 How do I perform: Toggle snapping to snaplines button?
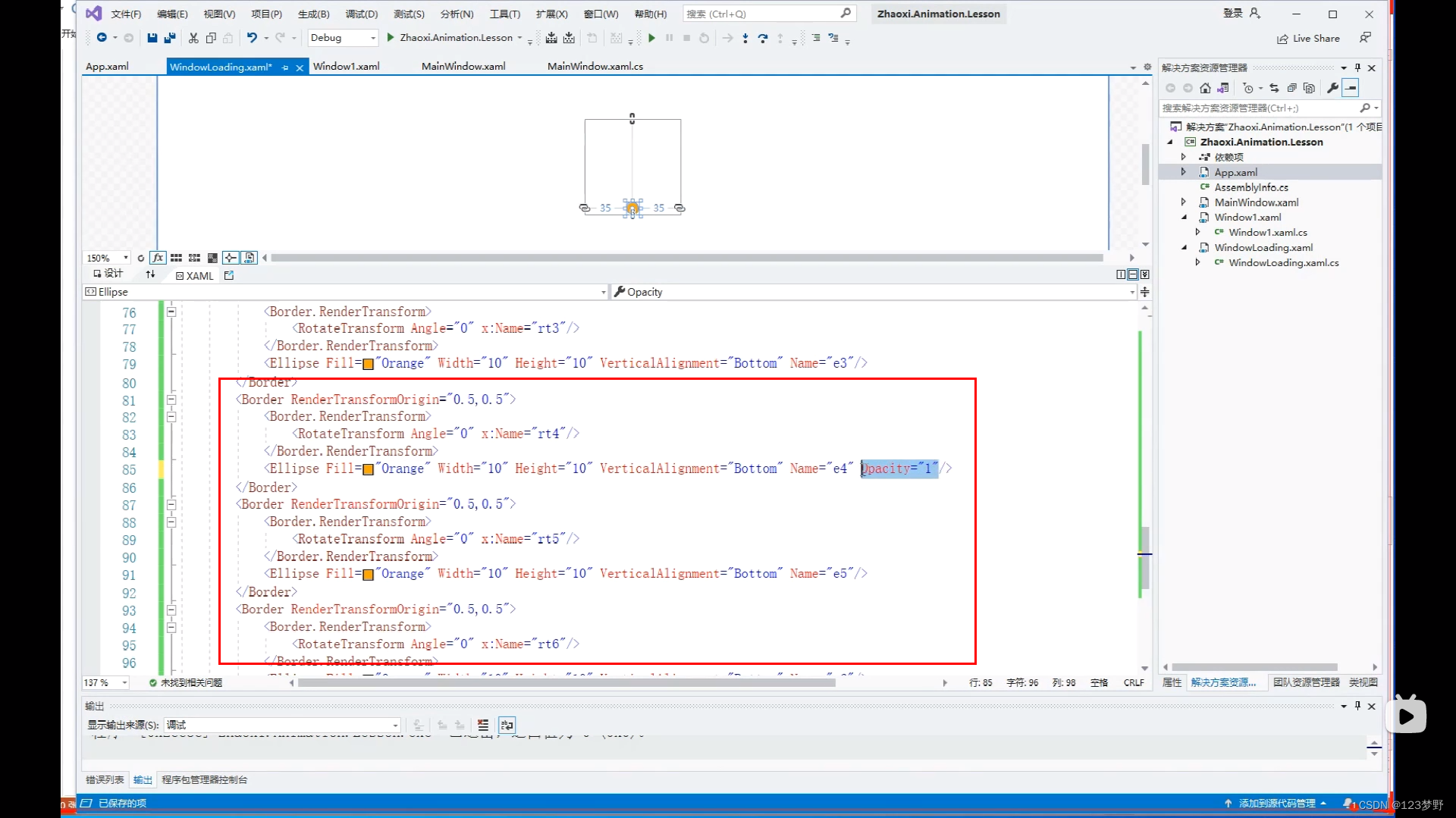[231, 258]
